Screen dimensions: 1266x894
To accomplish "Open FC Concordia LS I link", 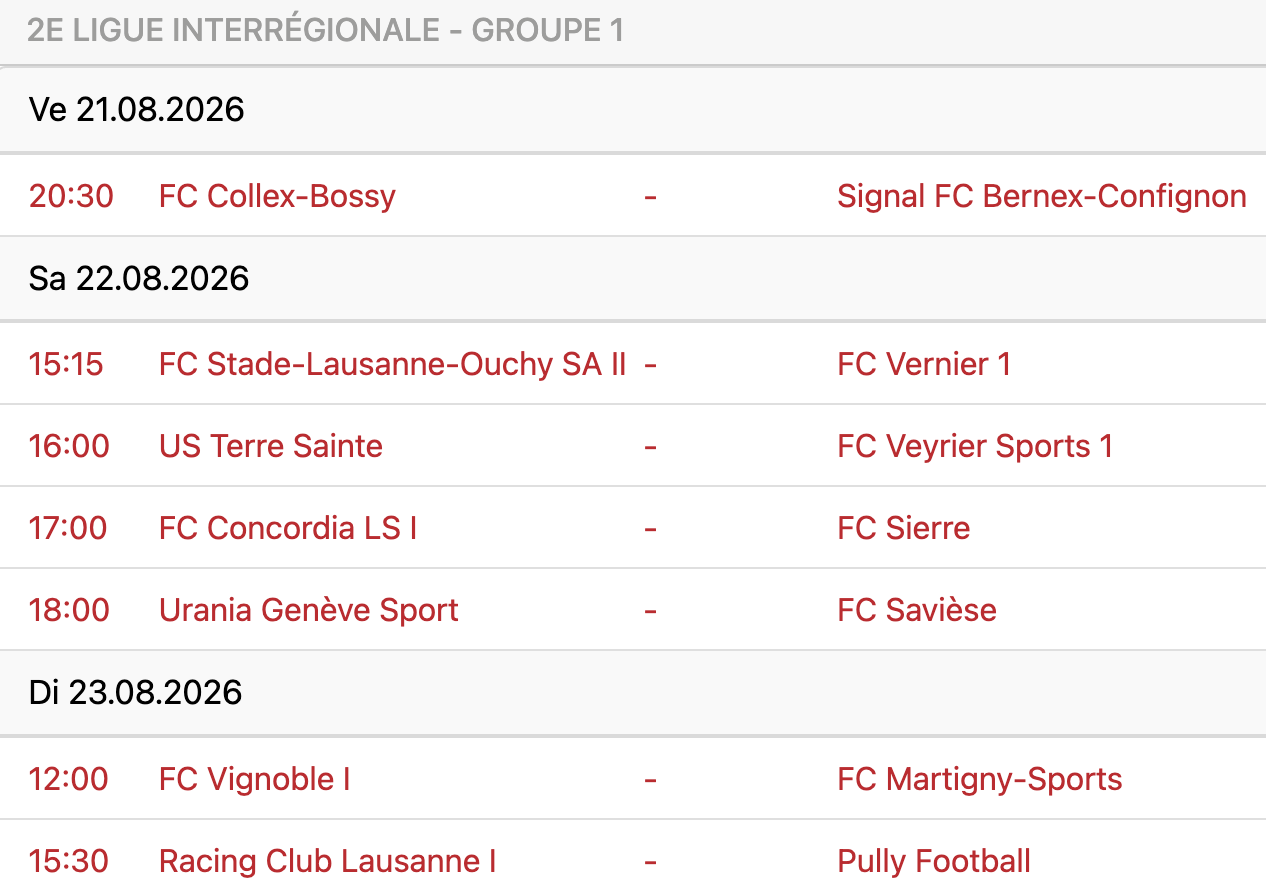I will tap(288, 528).
